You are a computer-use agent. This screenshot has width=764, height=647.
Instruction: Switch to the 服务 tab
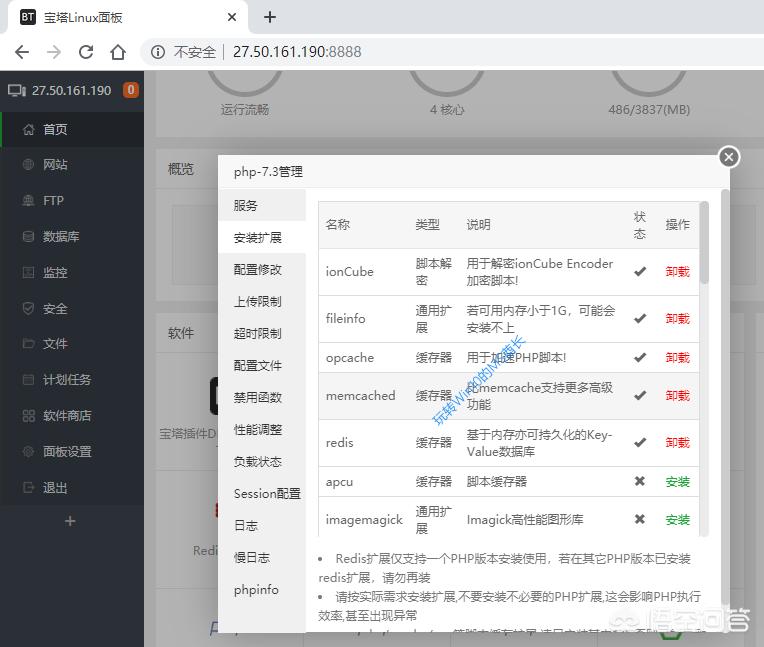pos(262,206)
